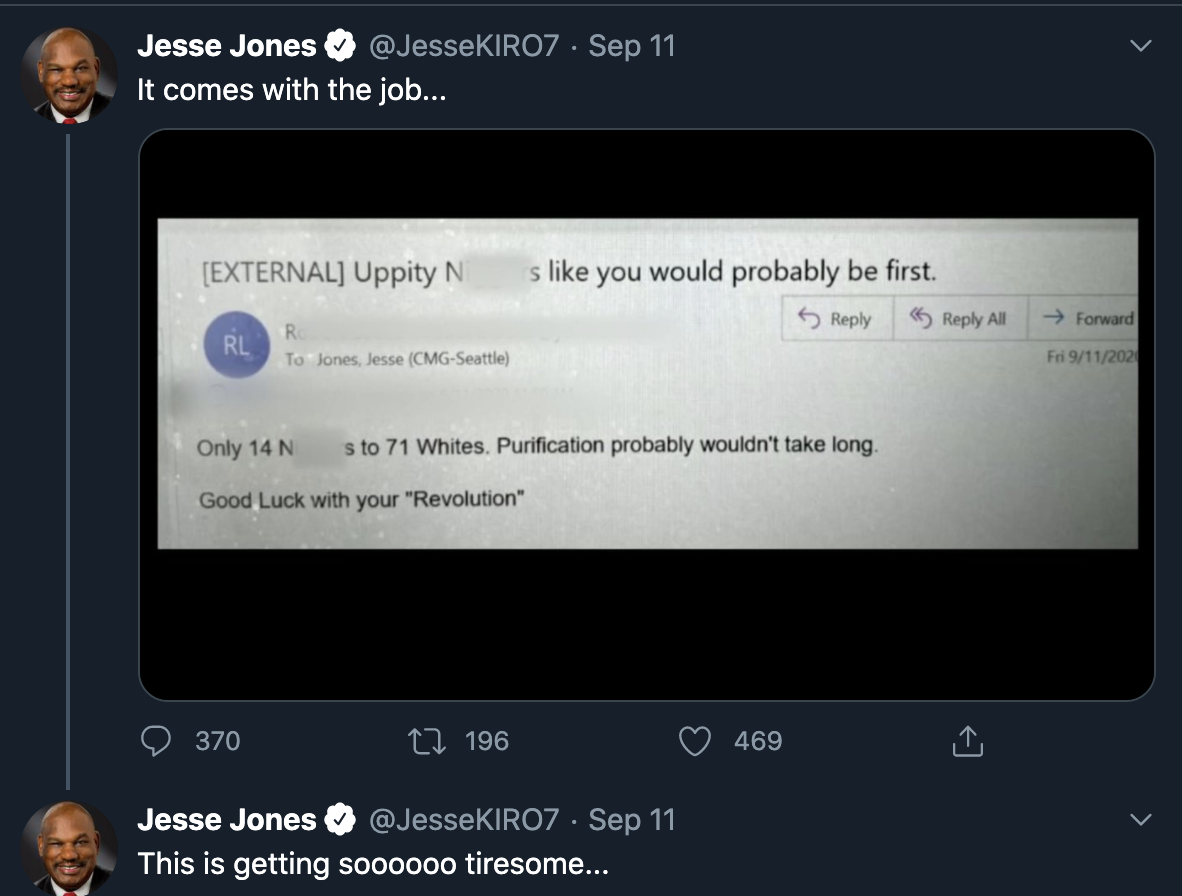Viewport: 1182px width, 896px height.
Task: Click Jesse Jones name on first tweet
Action: click(227, 46)
